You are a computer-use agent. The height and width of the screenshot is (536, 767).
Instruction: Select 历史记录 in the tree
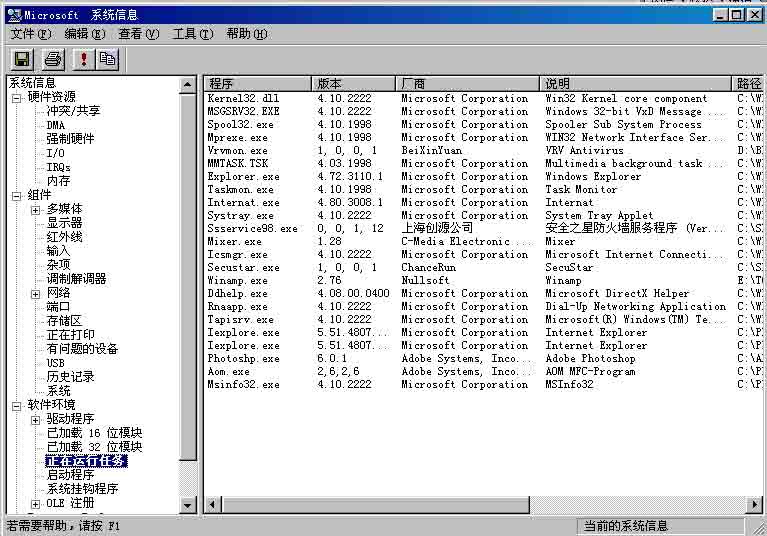(x=70, y=377)
